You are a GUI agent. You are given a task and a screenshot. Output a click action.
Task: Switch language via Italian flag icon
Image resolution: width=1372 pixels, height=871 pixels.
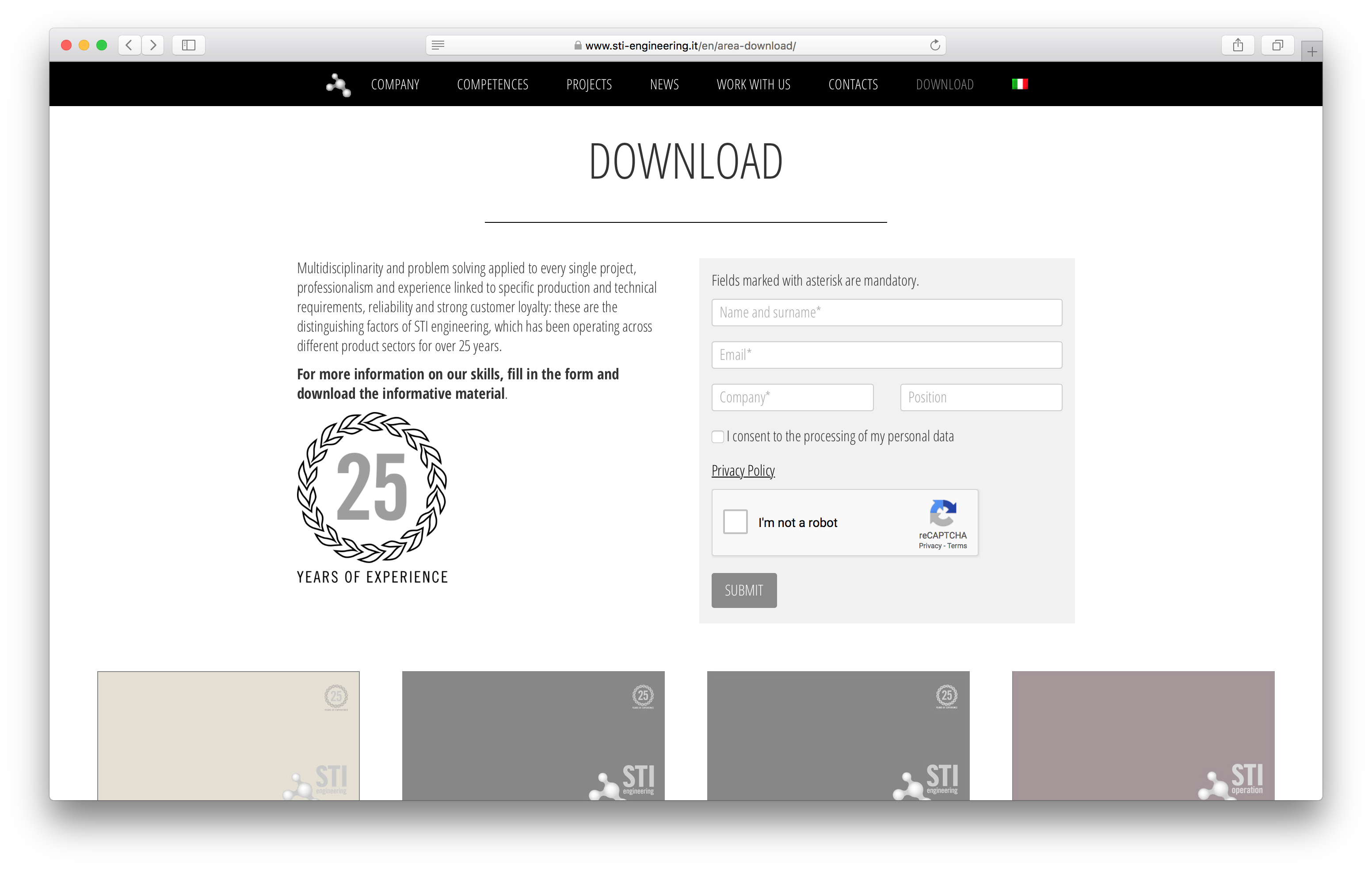pyautogui.click(x=1019, y=84)
